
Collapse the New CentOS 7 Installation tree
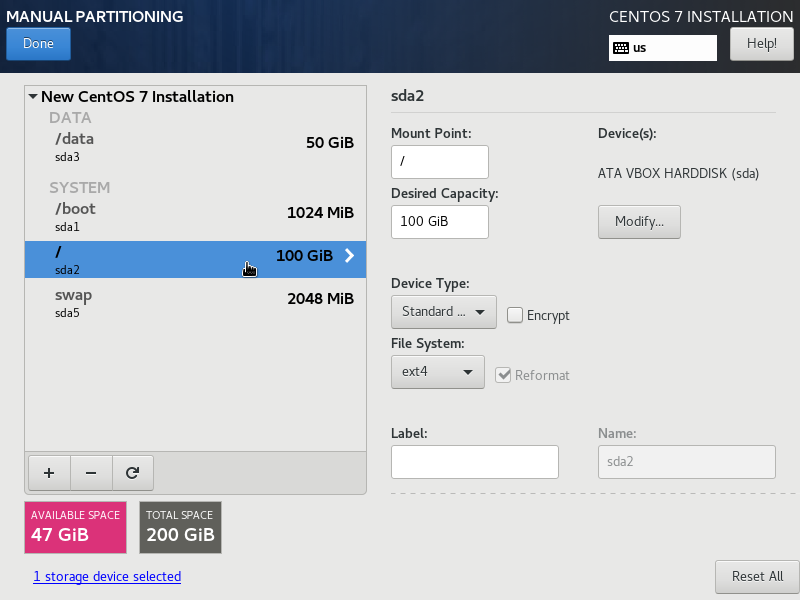coord(33,97)
